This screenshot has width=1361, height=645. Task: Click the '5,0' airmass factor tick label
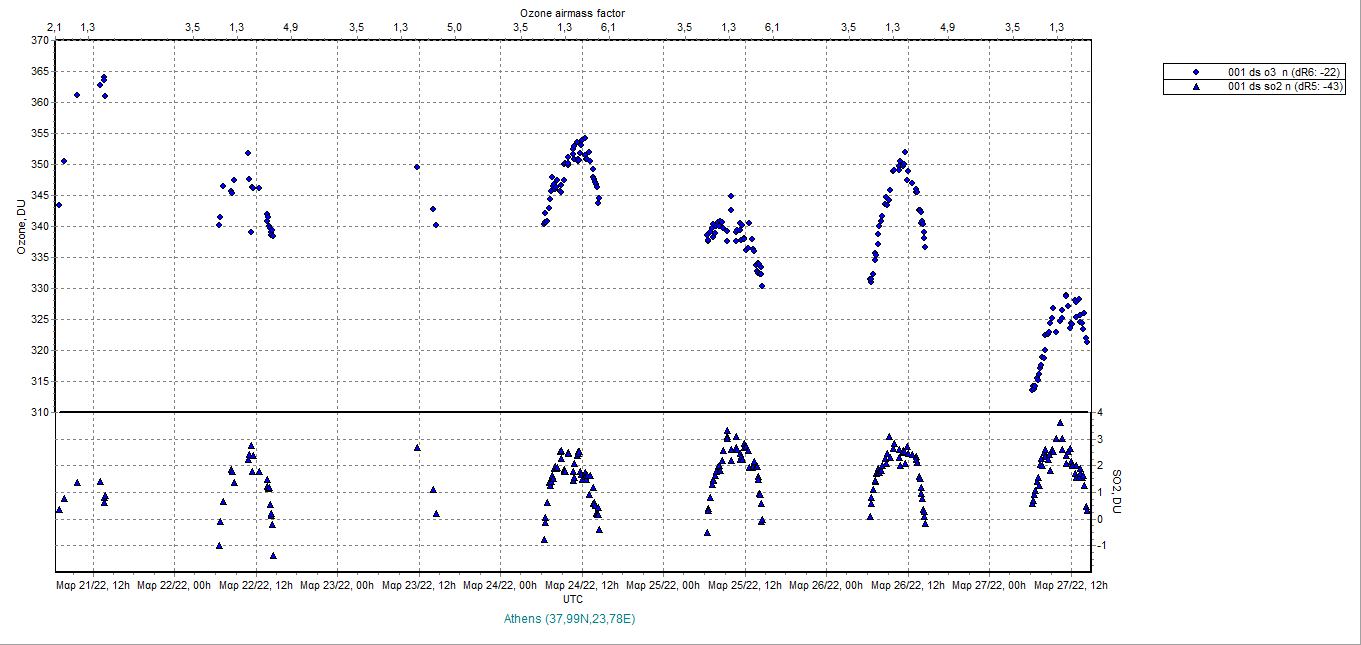454,27
